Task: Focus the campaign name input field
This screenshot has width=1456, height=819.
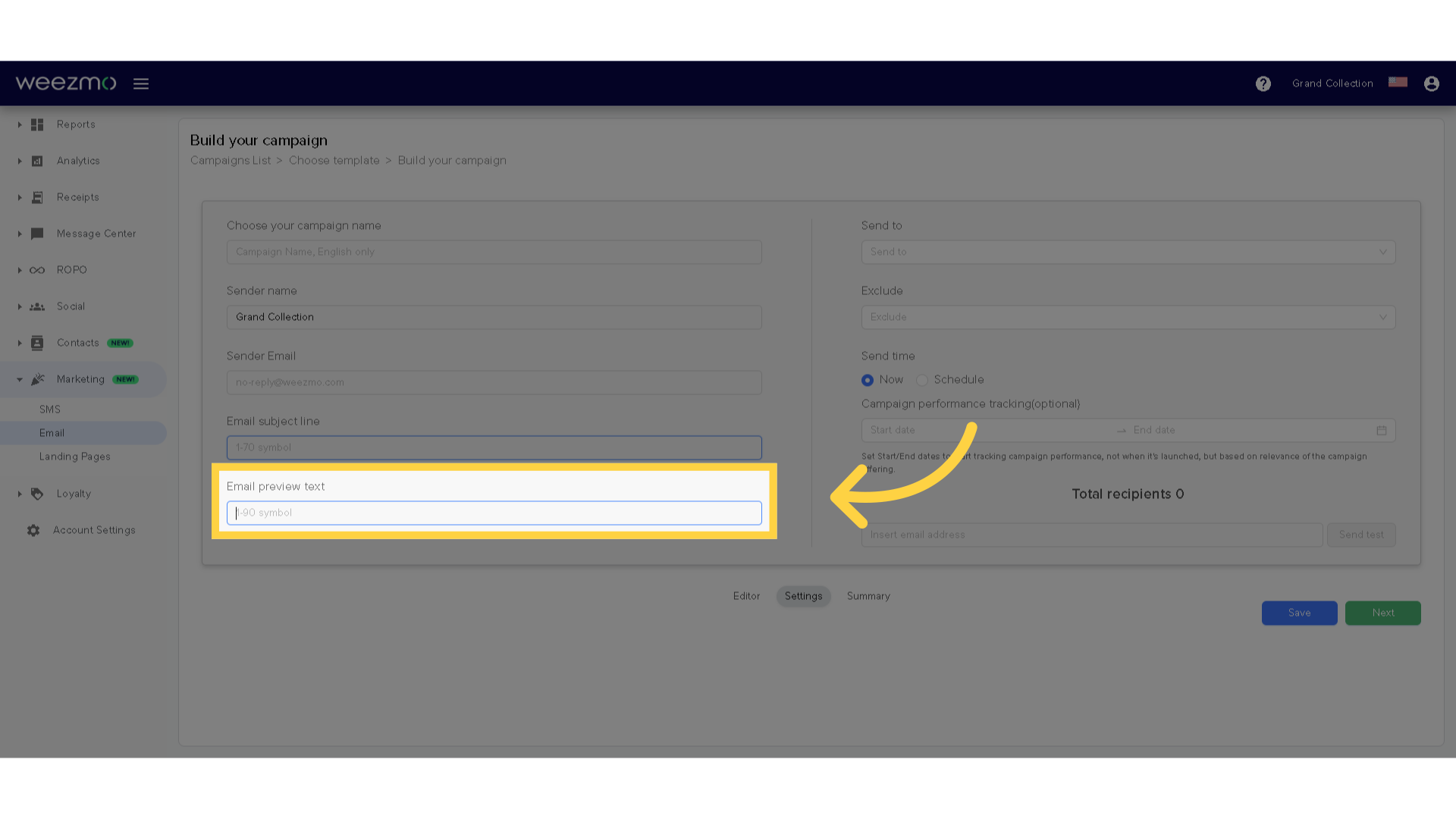Action: point(494,252)
